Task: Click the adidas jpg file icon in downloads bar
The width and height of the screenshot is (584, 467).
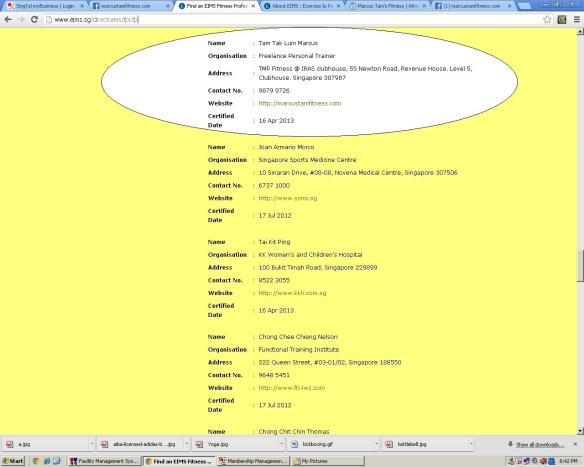Action: [x=105, y=444]
